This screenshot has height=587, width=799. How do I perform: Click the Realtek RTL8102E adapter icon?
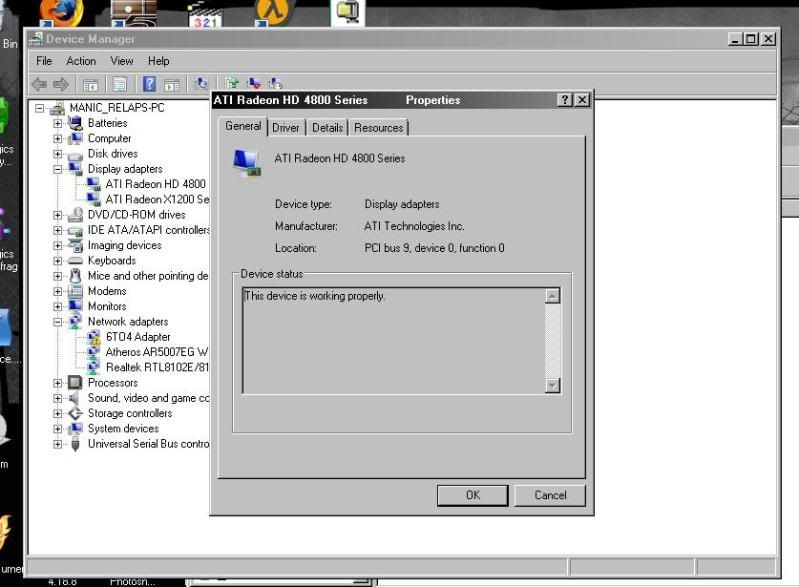coord(94,367)
